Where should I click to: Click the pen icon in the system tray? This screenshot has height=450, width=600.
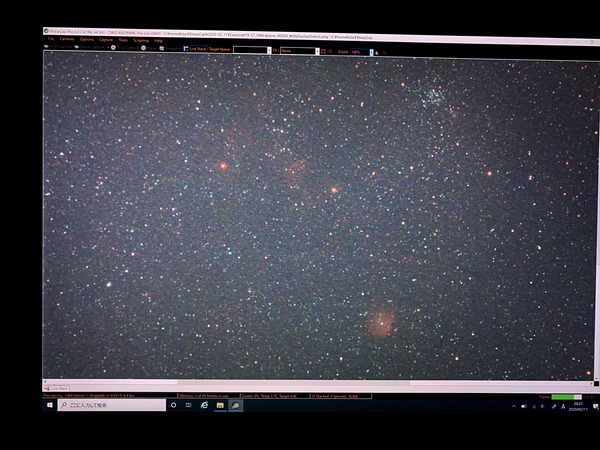click(553, 406)
